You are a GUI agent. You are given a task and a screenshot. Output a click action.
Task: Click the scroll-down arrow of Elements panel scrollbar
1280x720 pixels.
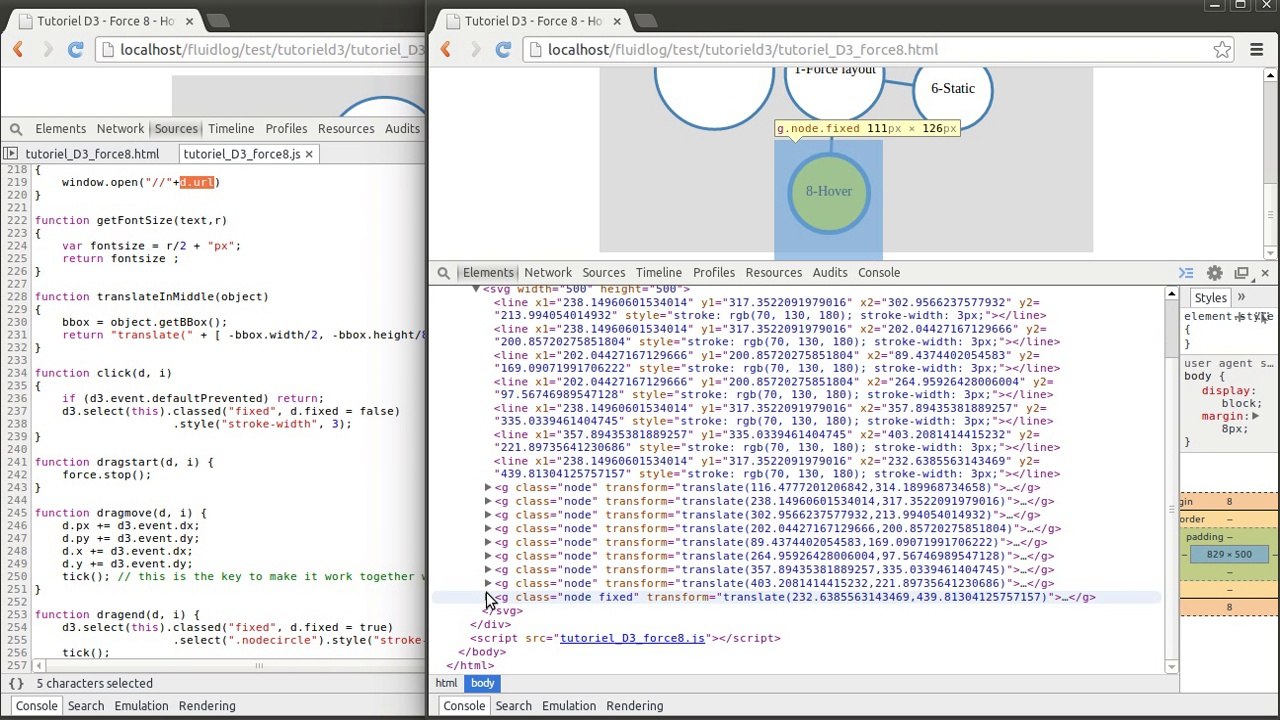[x=1171, y=666]
